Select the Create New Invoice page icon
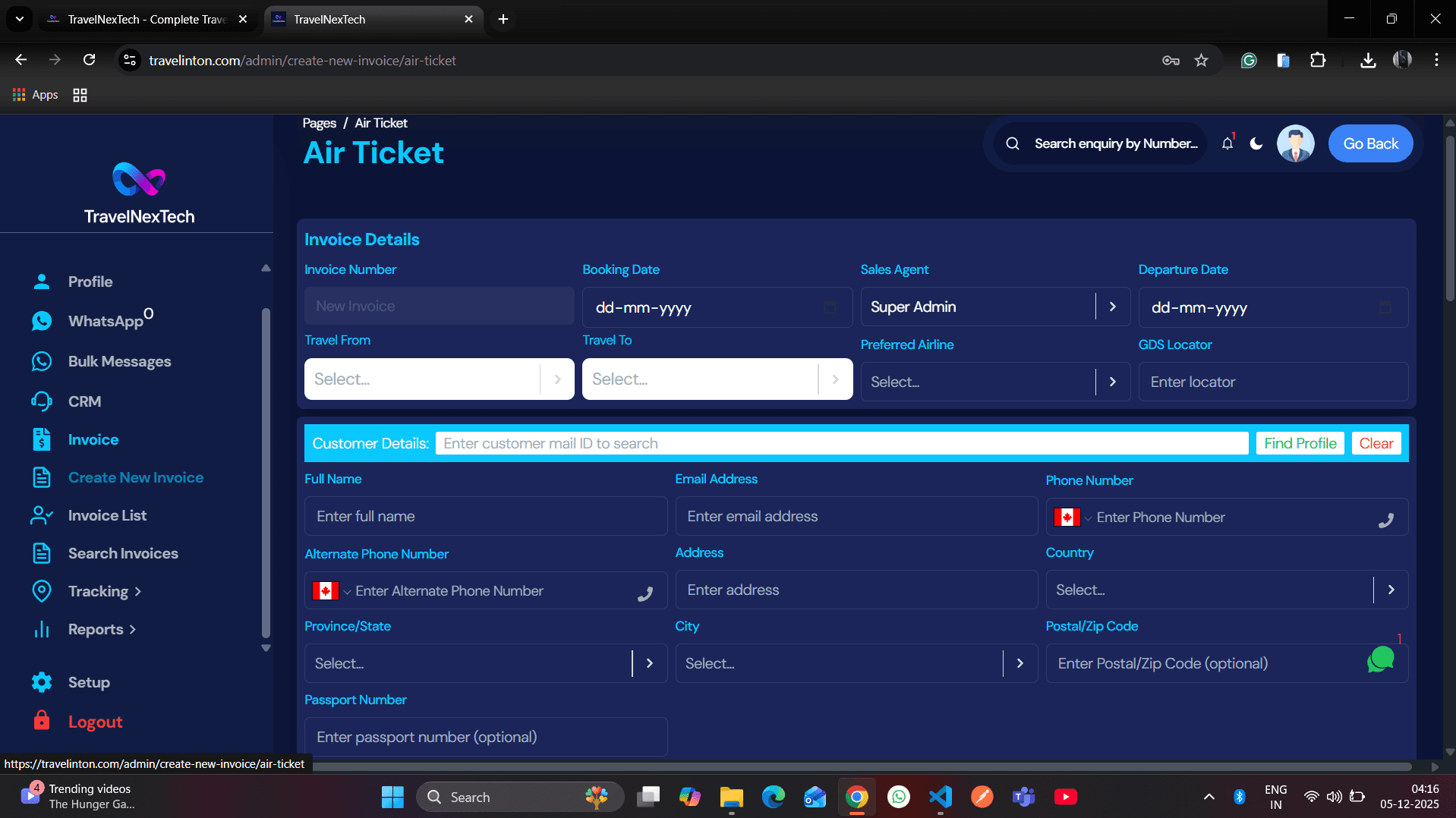The image size is (1456, 818). point(42,477)
